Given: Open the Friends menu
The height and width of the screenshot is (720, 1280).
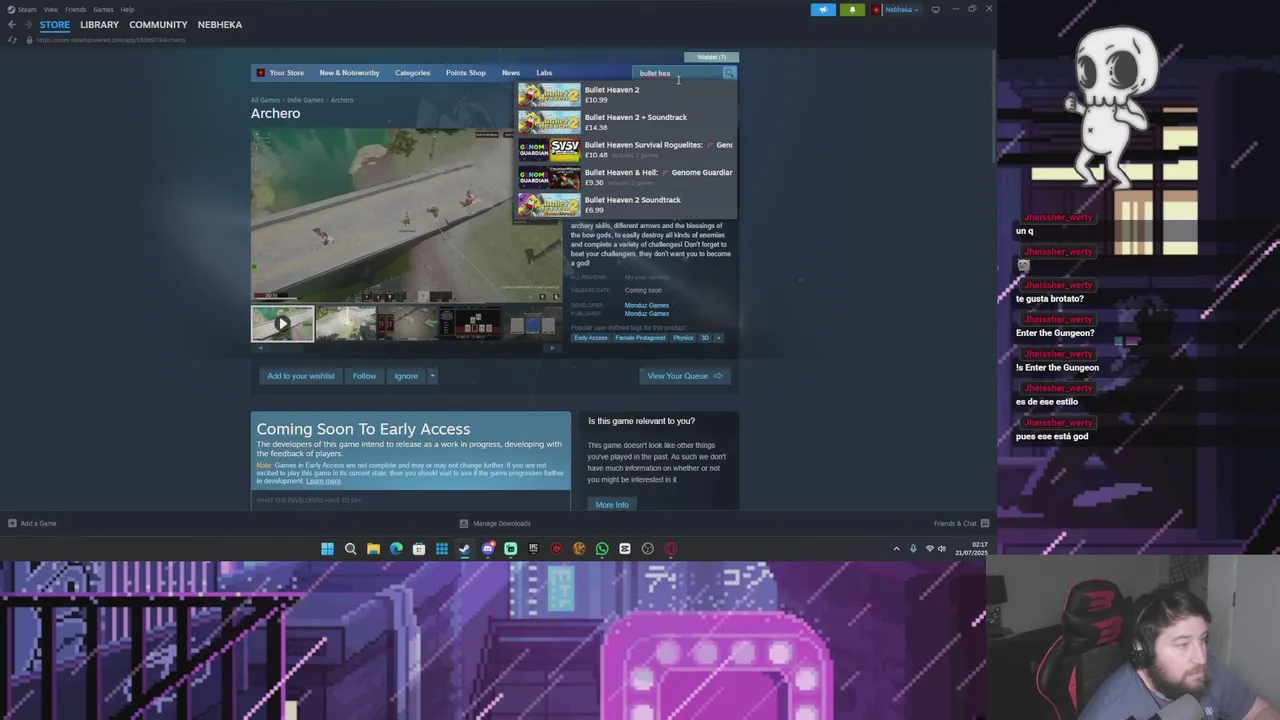Looking at the screenshot, I should 76,9.
